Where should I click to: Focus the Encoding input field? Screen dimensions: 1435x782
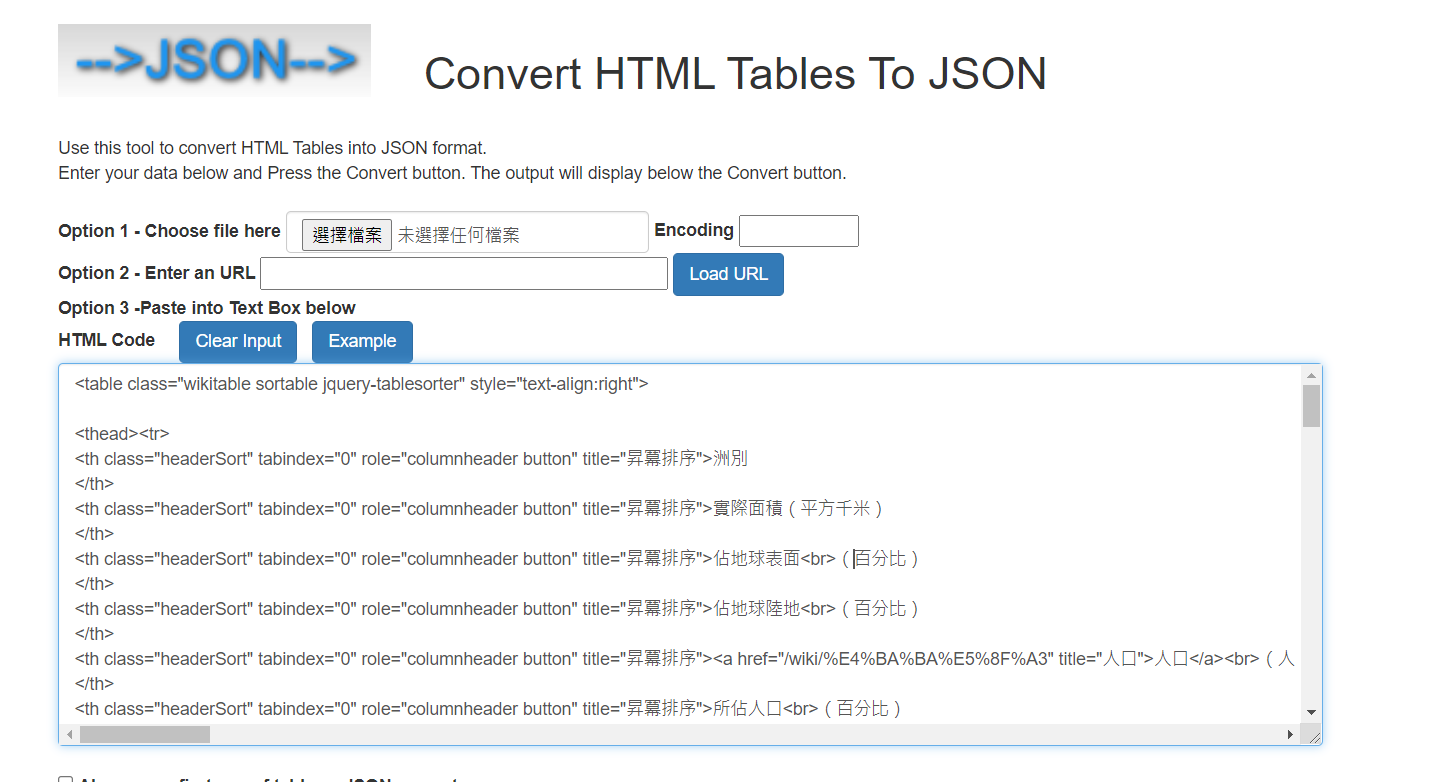tap(798, 231)
